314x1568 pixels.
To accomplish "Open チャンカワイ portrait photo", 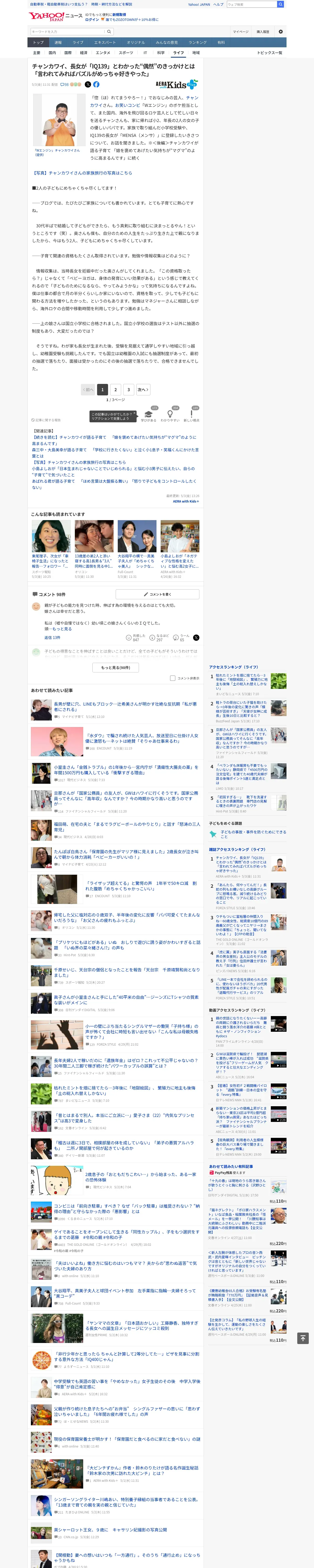I will 59,120.
